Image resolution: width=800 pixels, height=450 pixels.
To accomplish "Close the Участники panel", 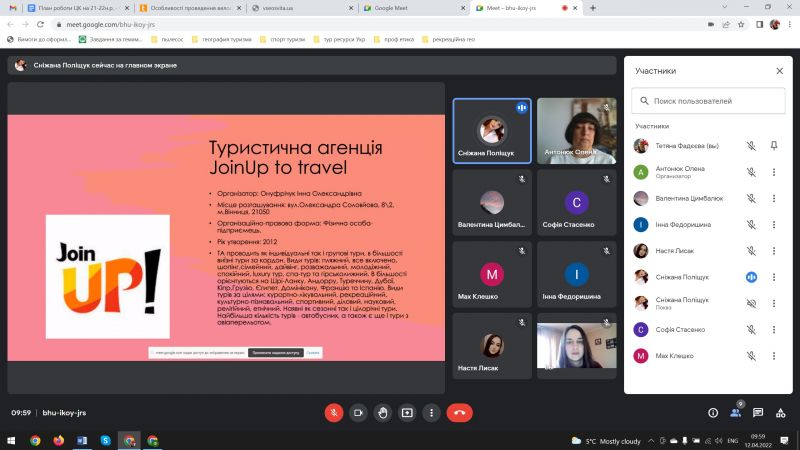I will 780,71.
